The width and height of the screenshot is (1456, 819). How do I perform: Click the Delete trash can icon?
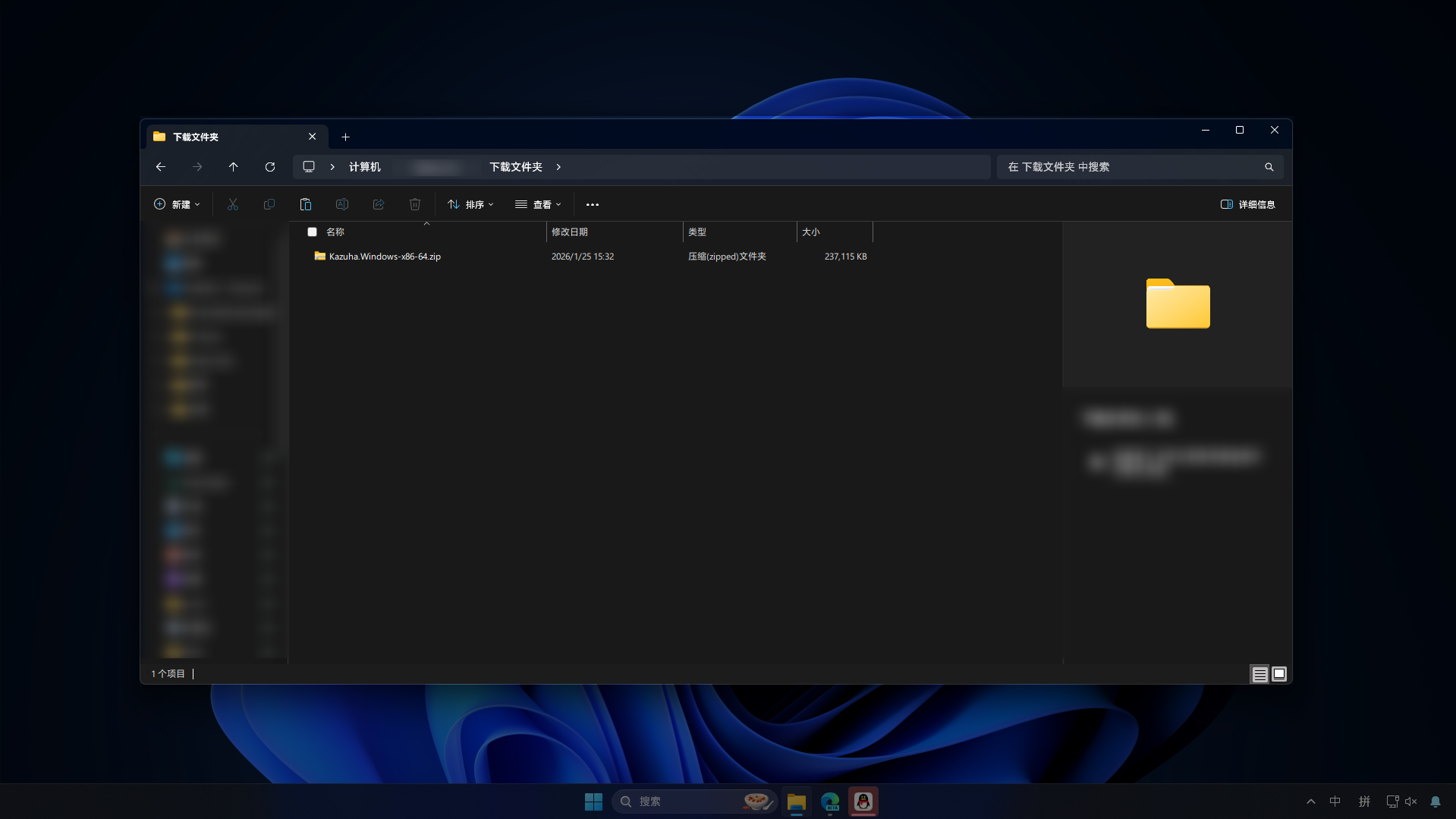[x=415, y=204]
